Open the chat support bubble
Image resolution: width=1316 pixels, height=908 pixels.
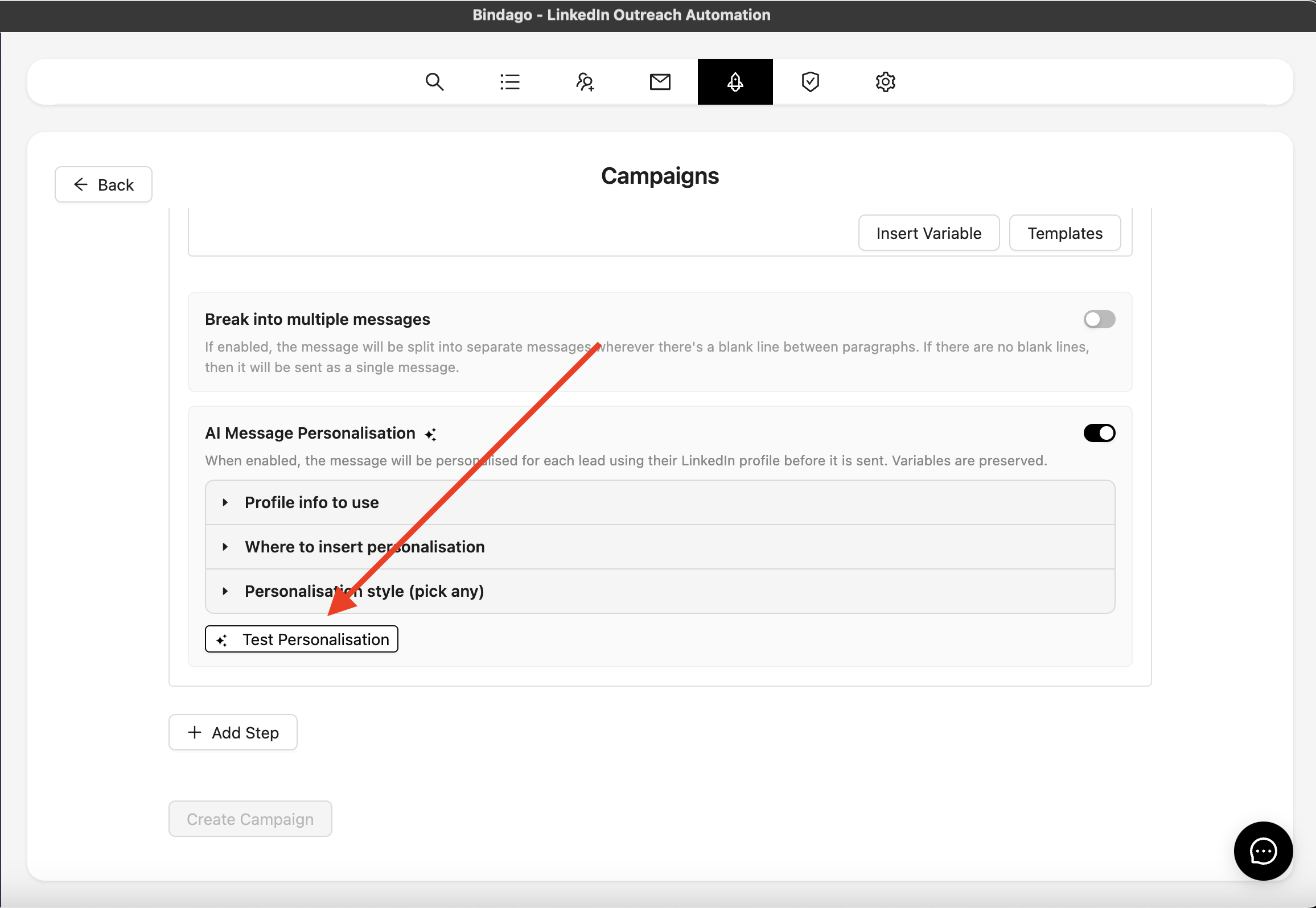[x=1263, y=851]
